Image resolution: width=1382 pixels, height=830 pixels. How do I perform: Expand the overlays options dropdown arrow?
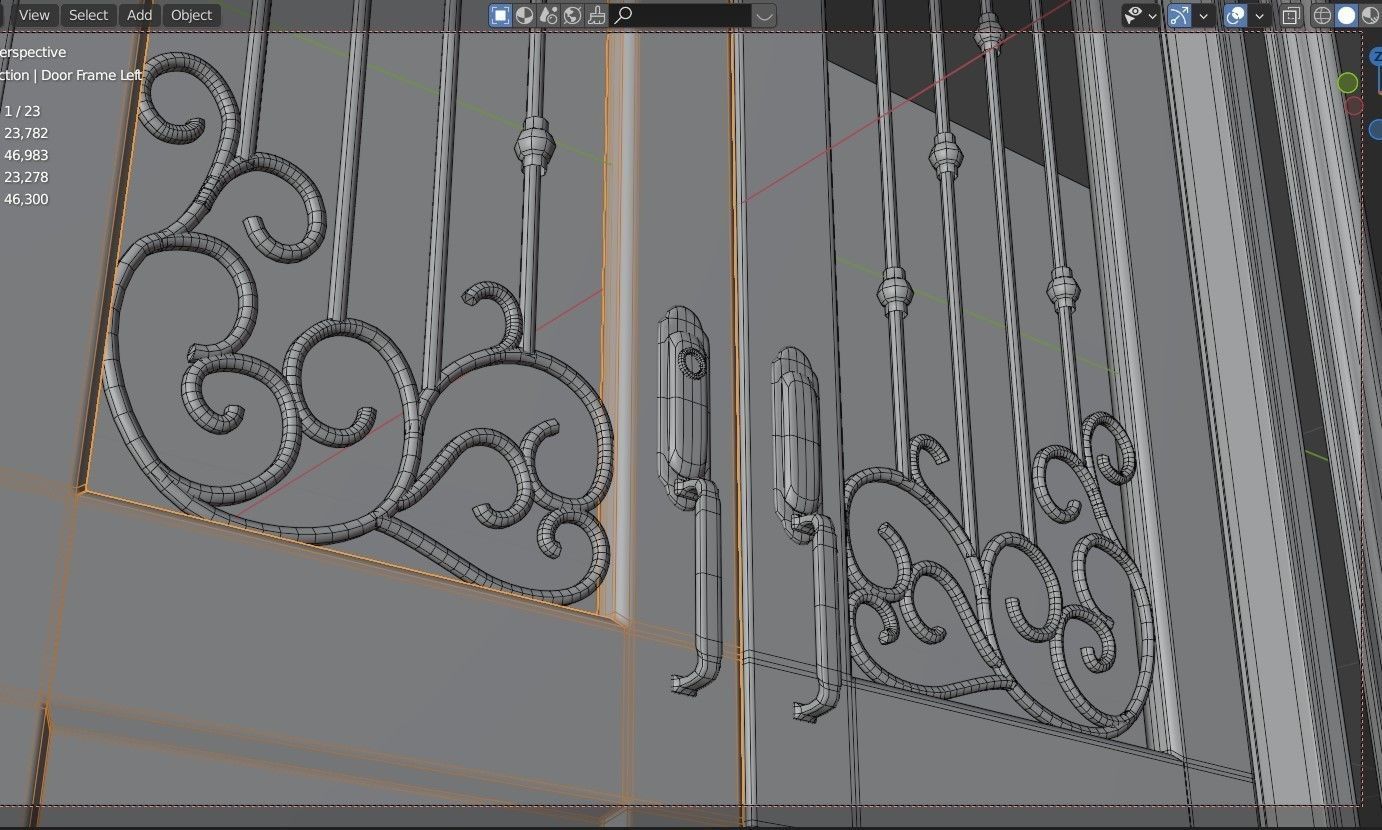tap(1259, 15)
